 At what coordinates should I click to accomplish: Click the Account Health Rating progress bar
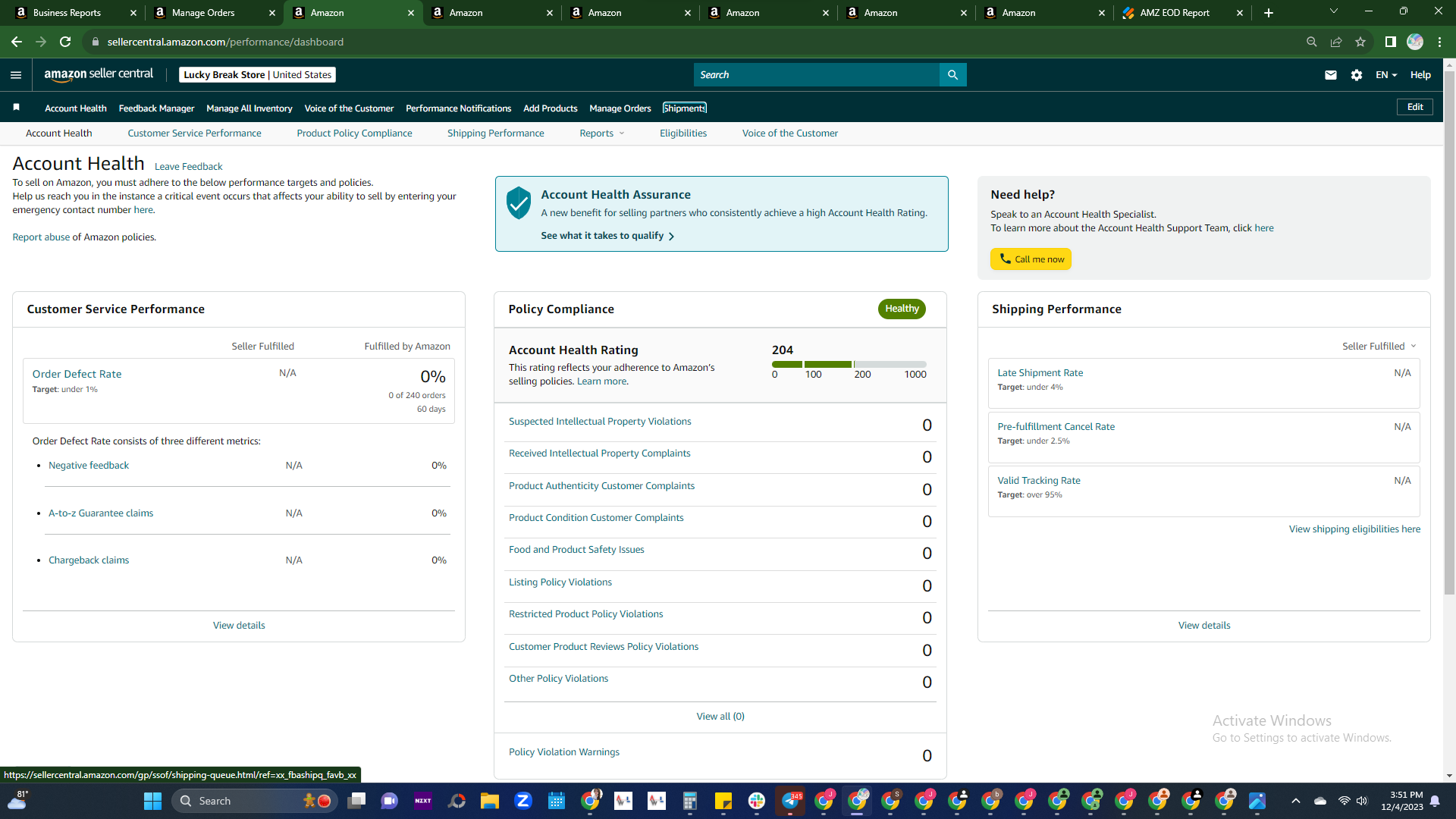pyautogui.click(x=849, y=365)
